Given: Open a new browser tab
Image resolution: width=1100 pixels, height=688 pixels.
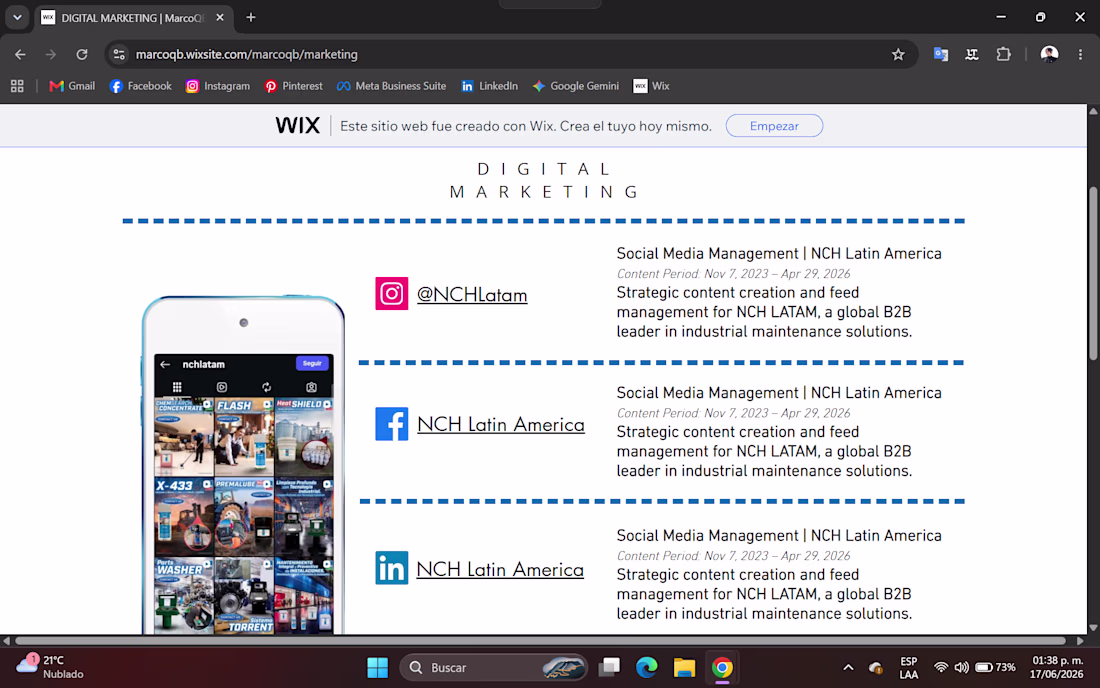Looking at the screenshot, I should (250, 18).
